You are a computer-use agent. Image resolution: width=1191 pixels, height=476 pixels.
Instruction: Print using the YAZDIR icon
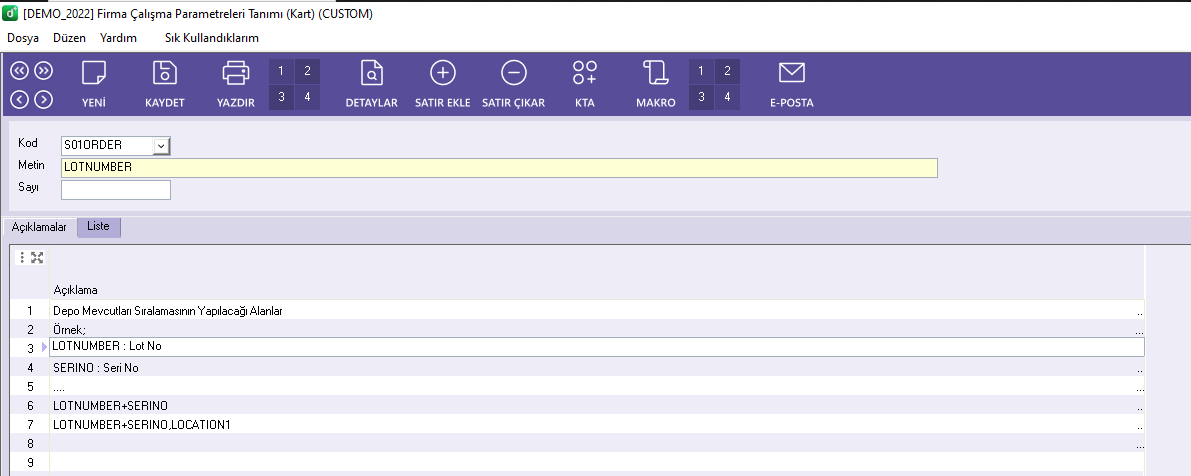pos(235,74)
